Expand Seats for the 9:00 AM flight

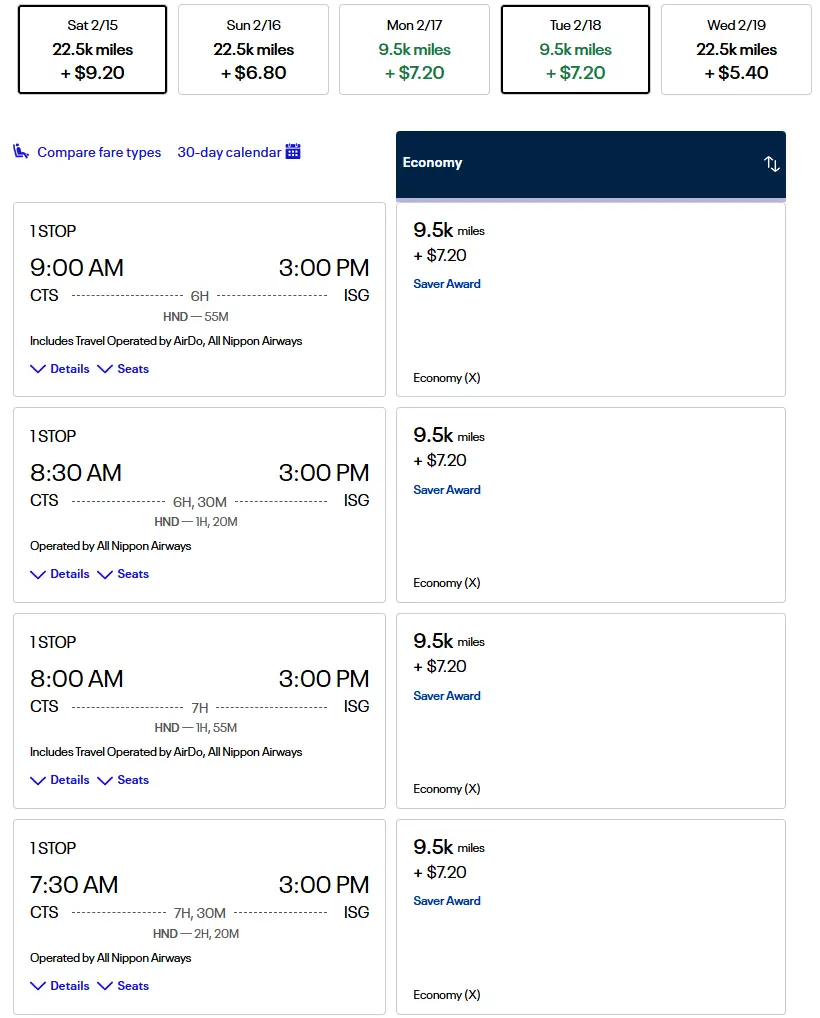click(123, 369)
